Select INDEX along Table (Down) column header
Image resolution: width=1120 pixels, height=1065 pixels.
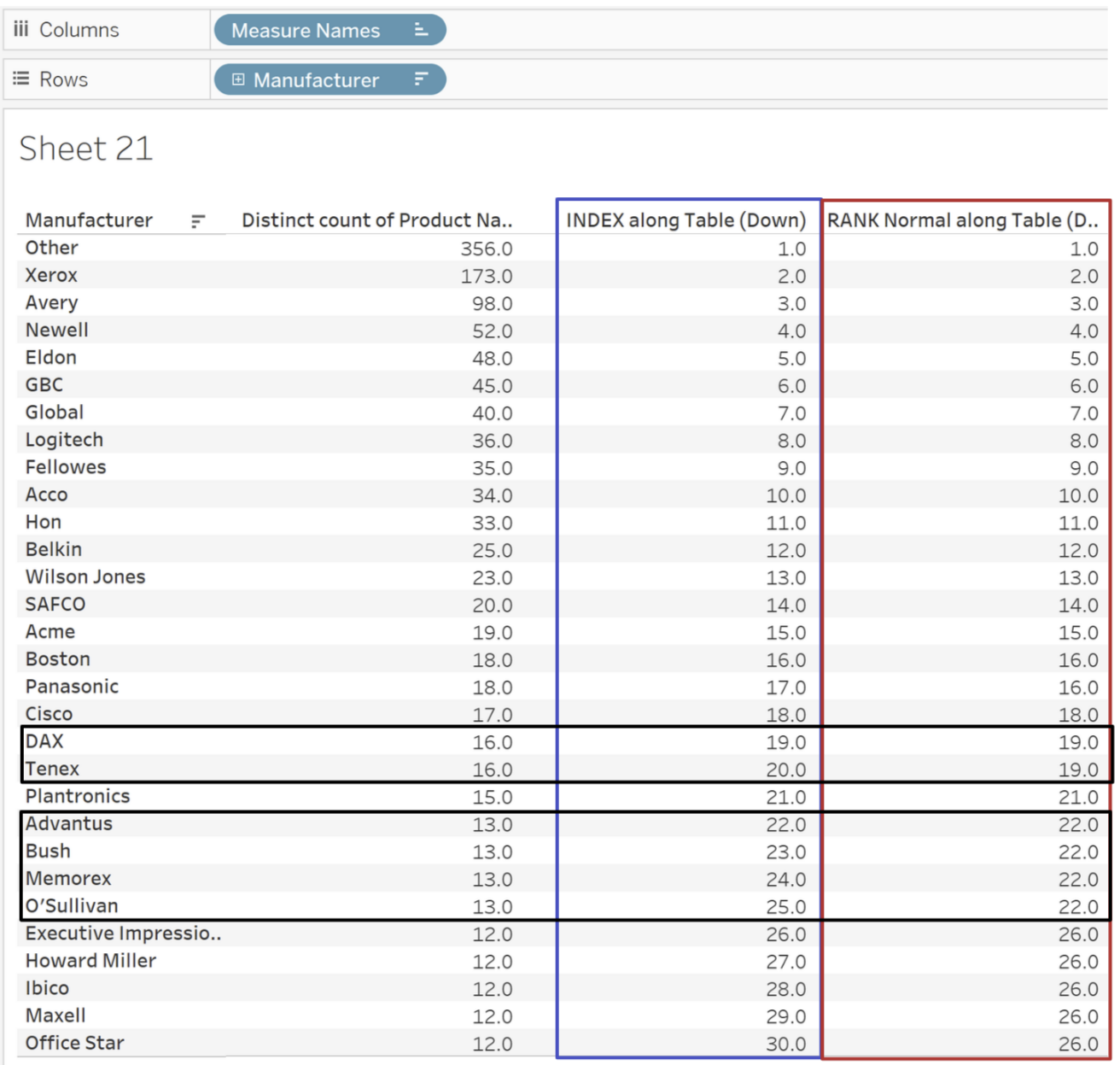point(685,220)
